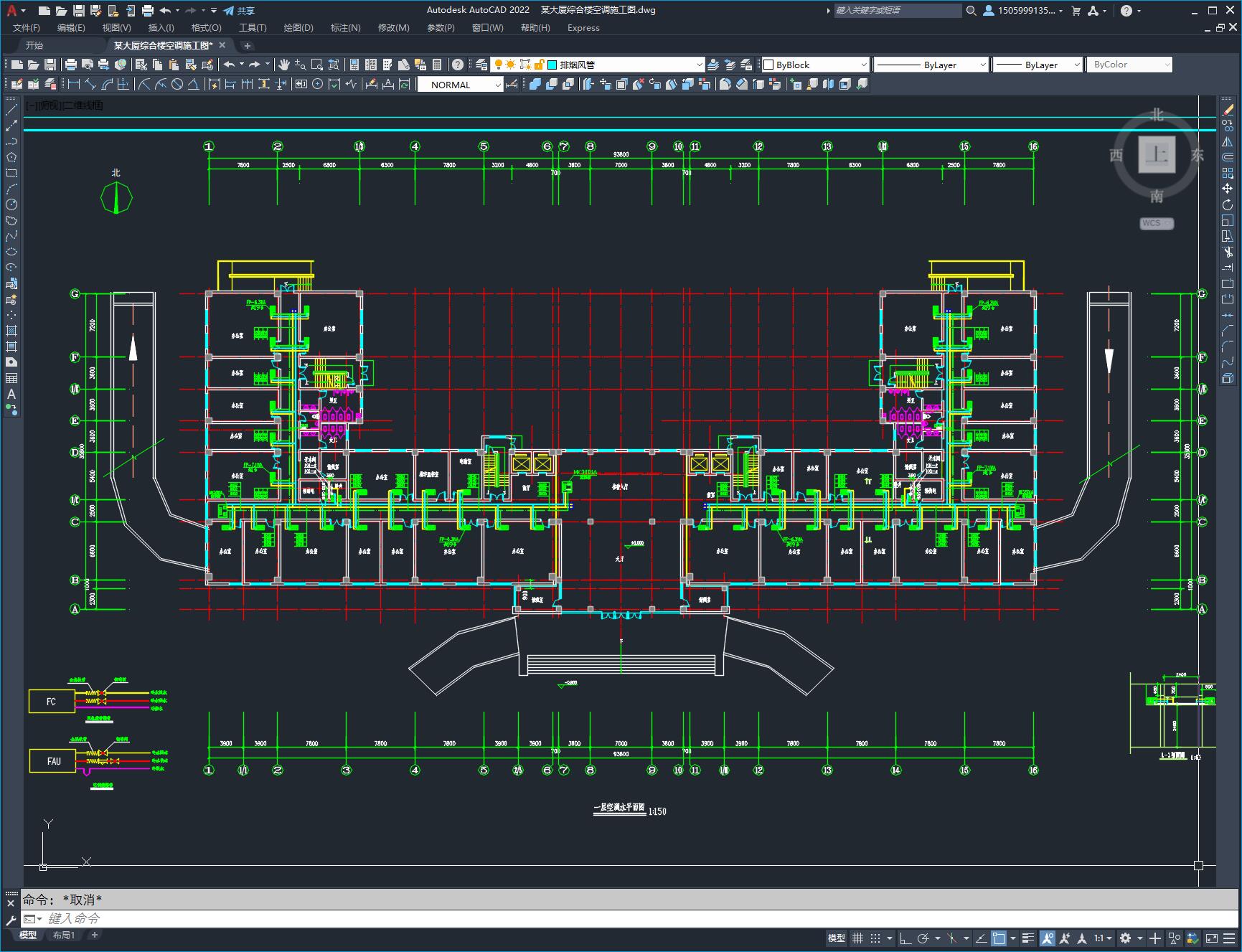Image resolution: width=1242 pixels, height=952 pixels.
Task: Select the Diameter dimension tool icon
Action: click(177, 85)
